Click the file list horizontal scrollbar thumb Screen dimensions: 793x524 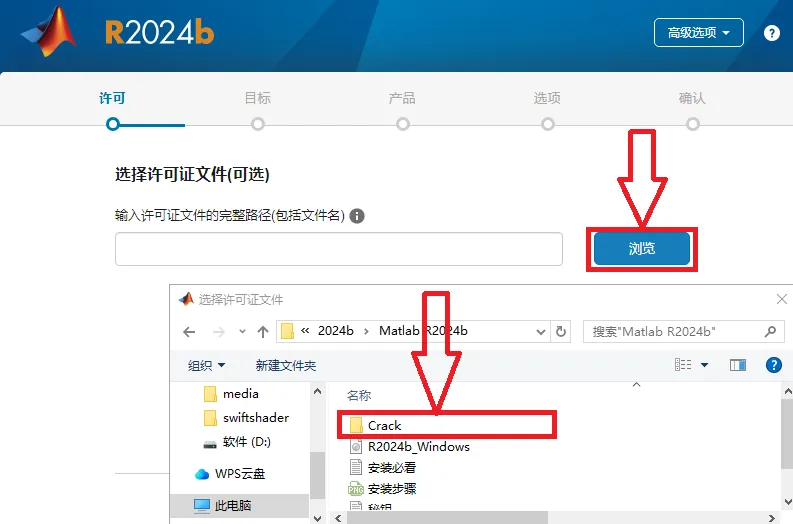[448, 518]
